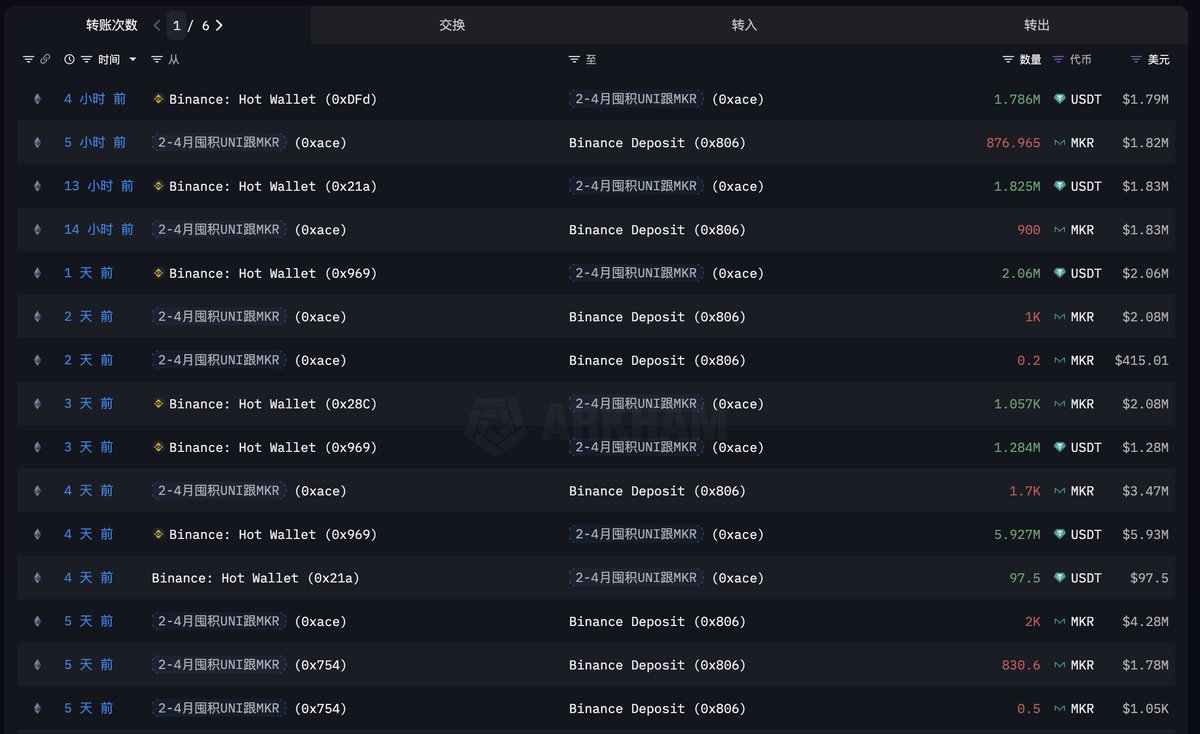The width and height of the screenshot is (1200, 734).
Task: Open the 转账次数 transfers tab
Action: pyautogui.click(x=111, y=25)
